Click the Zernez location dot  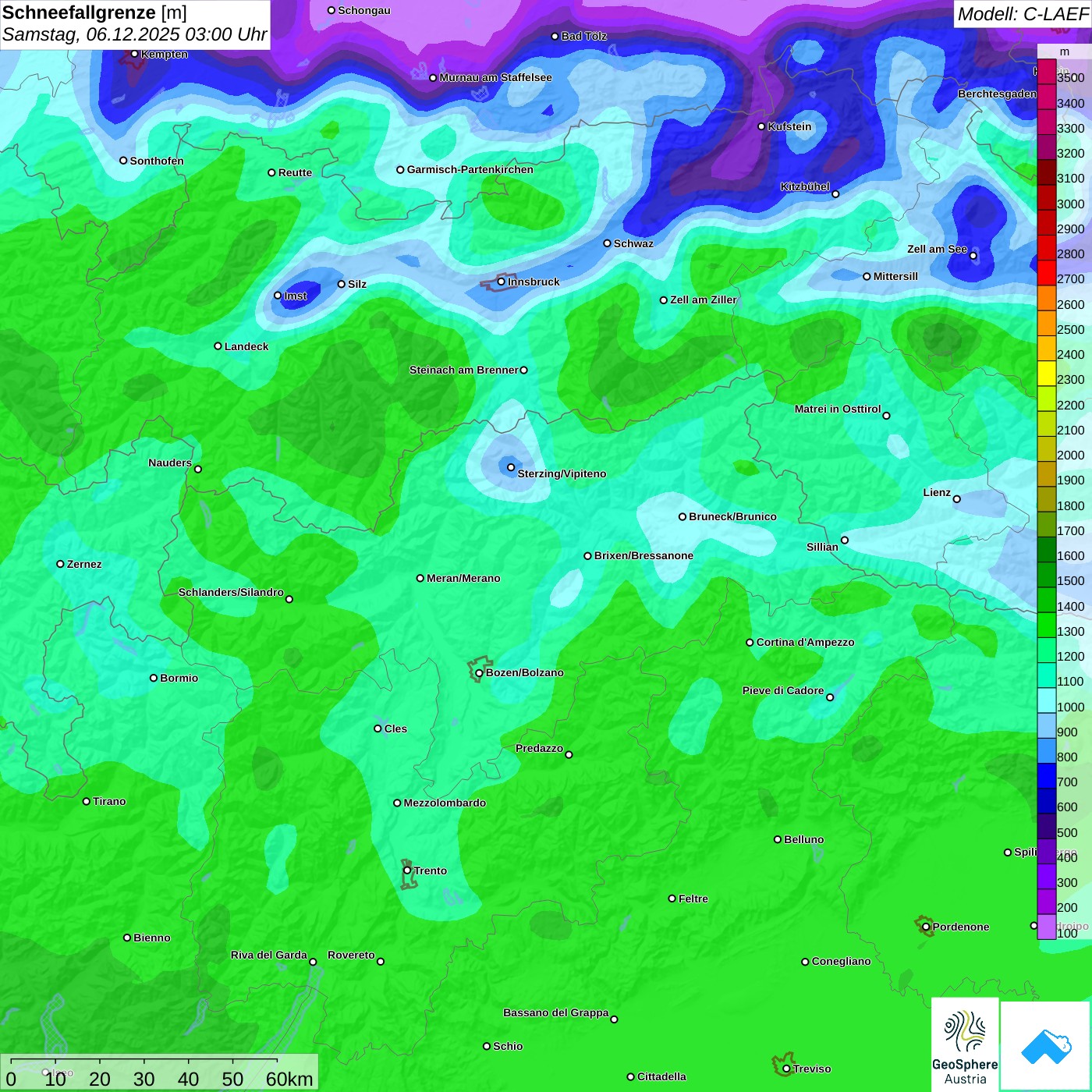point(61,564)
